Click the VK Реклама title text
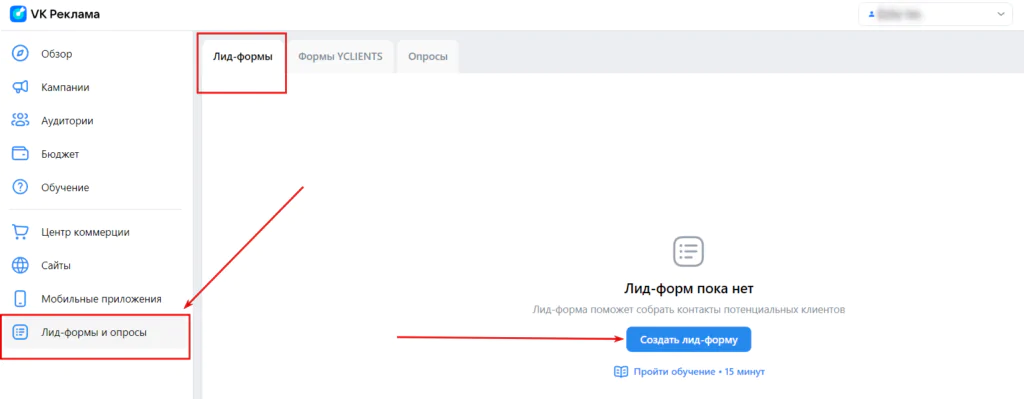This screenshot has width=1024, height=399. (x=65, y=14)
